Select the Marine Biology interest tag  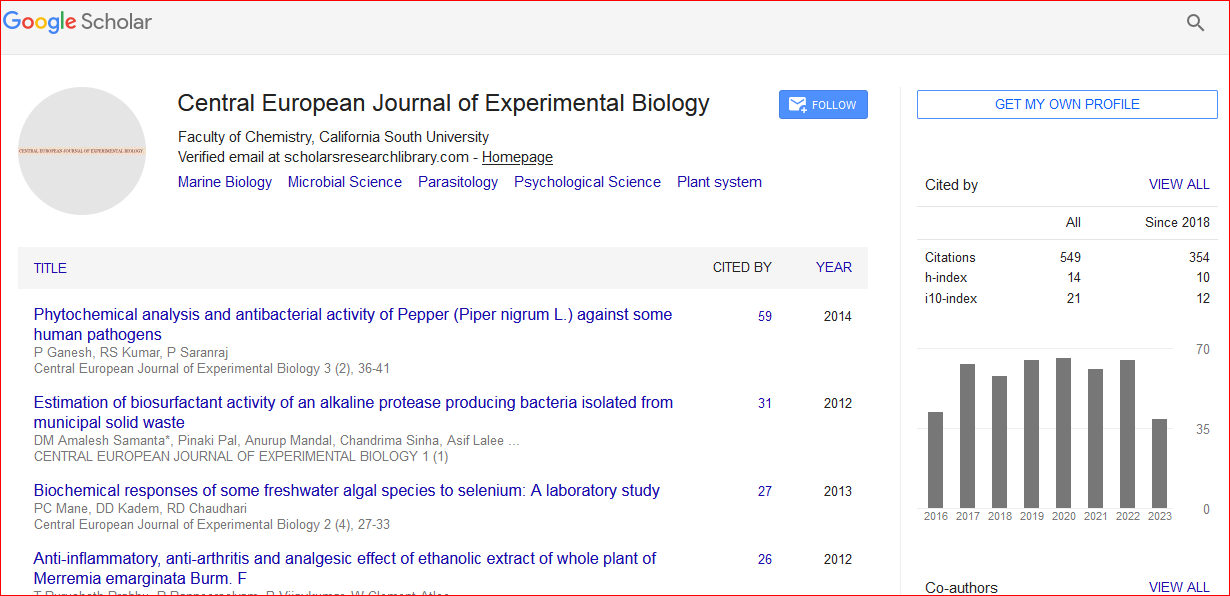click(225, 182)
